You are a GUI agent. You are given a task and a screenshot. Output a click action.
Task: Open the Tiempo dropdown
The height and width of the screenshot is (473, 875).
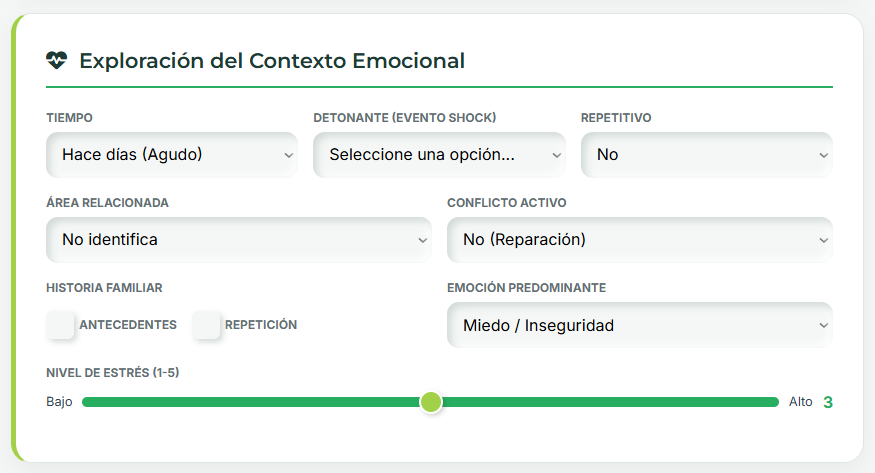[171, 155]
